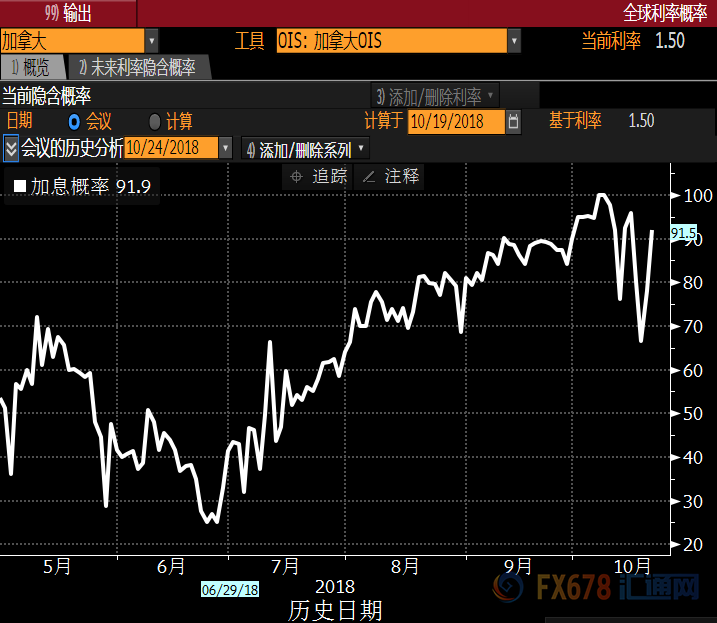Click the 当前利率 1.50 value
The width and height of the screenshot is (717, 623).
pos(670,41)
